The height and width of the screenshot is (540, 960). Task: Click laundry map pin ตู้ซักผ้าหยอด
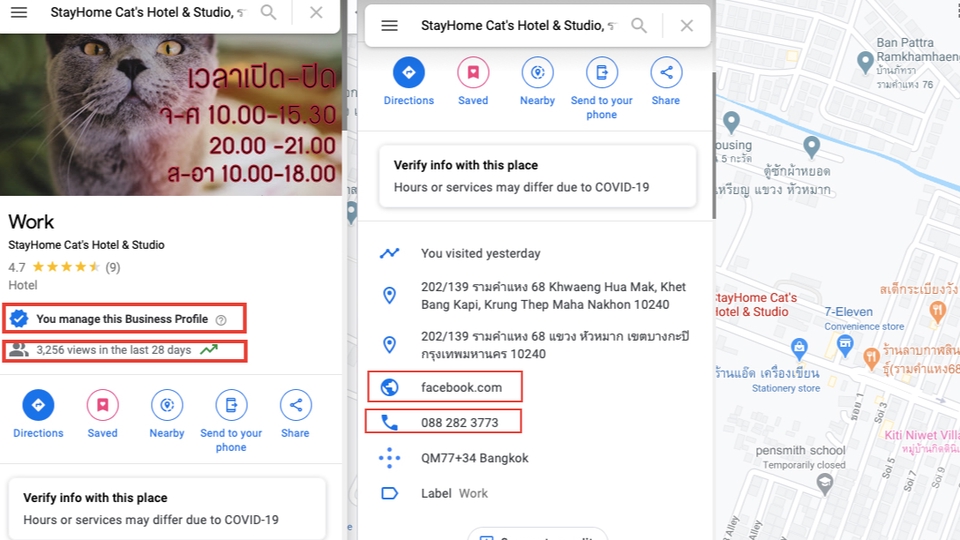pos(811,147)
